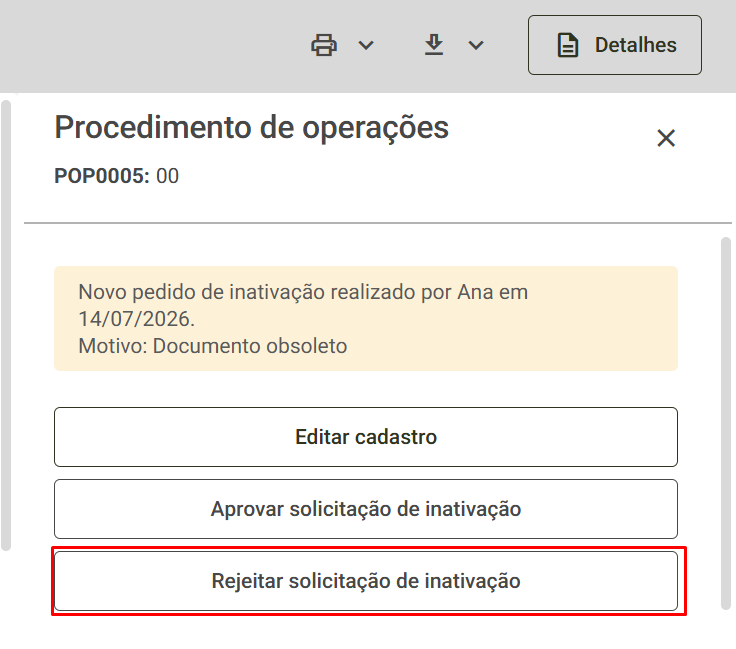736x649 pixels.
Task: Click the panel's right vertical scrollbar
Action: (x=726, y=423)
